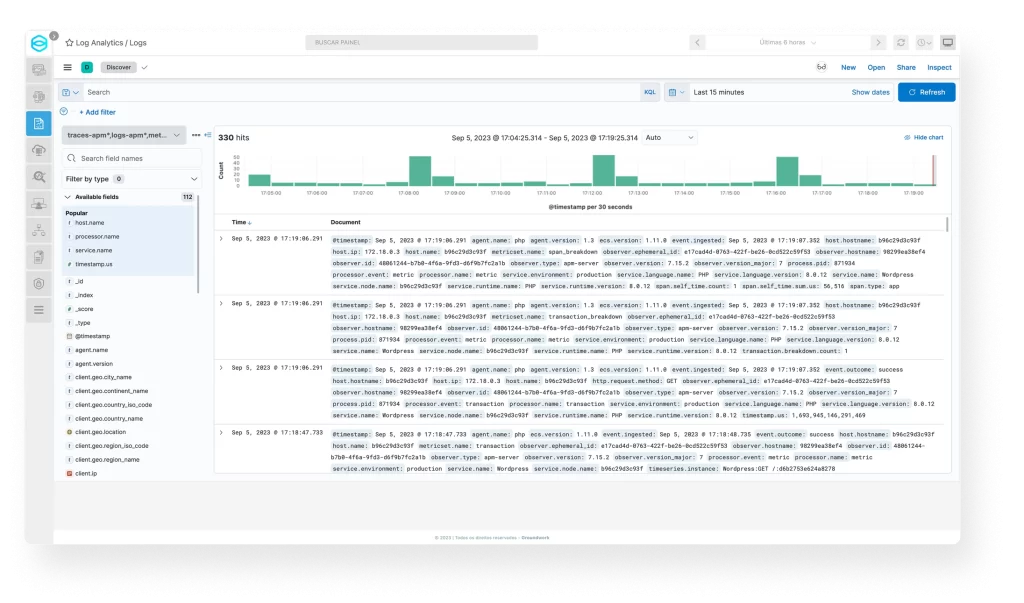
Task: Open the Share menu
Action: [905, 68]
